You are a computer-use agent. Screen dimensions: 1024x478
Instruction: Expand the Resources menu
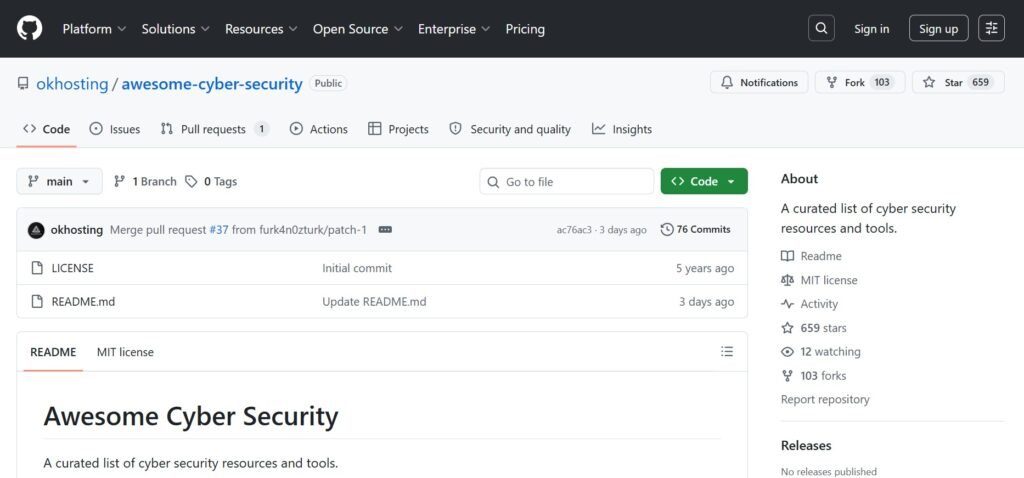coord(261,29)
